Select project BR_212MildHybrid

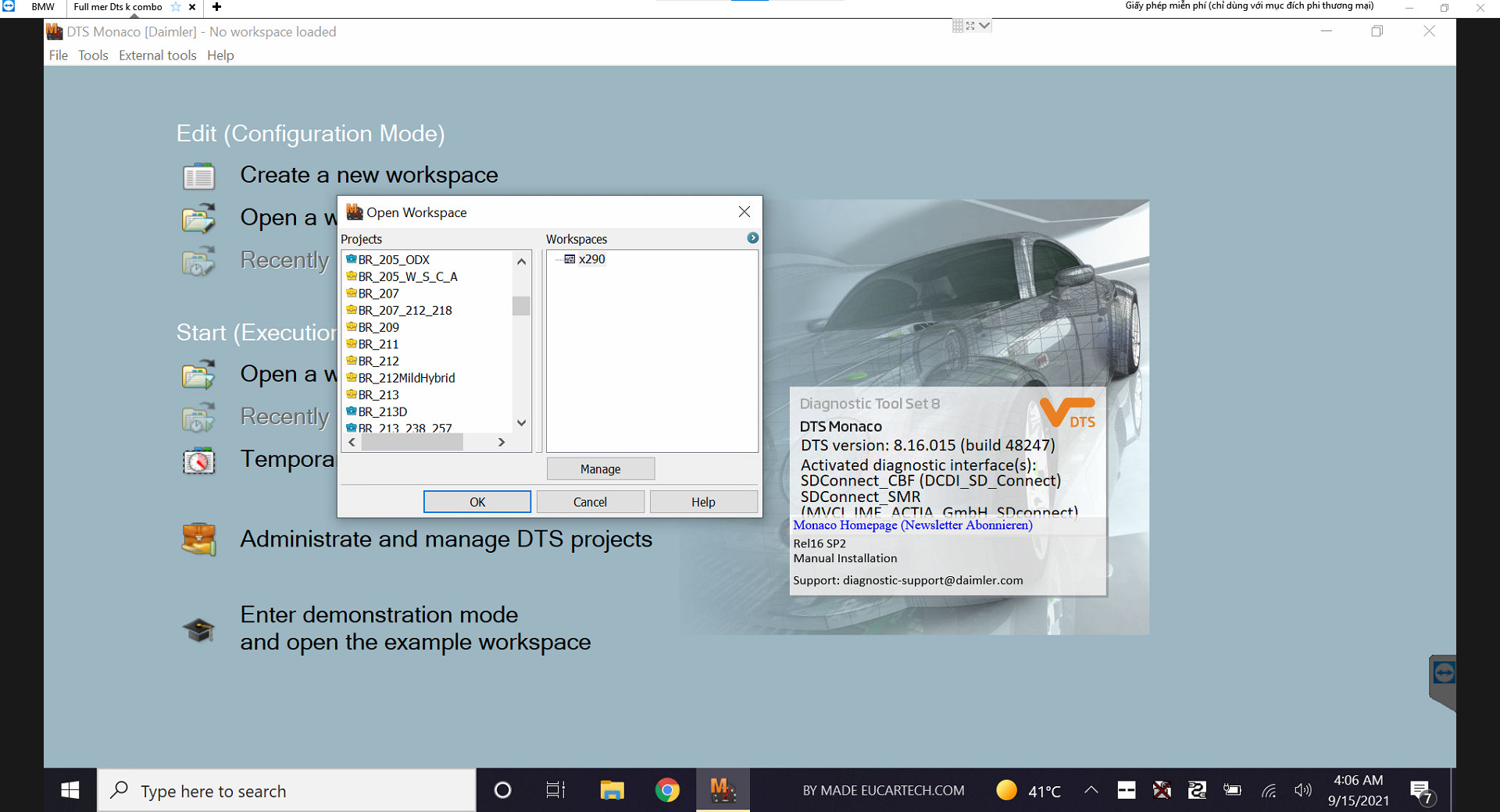406,379
